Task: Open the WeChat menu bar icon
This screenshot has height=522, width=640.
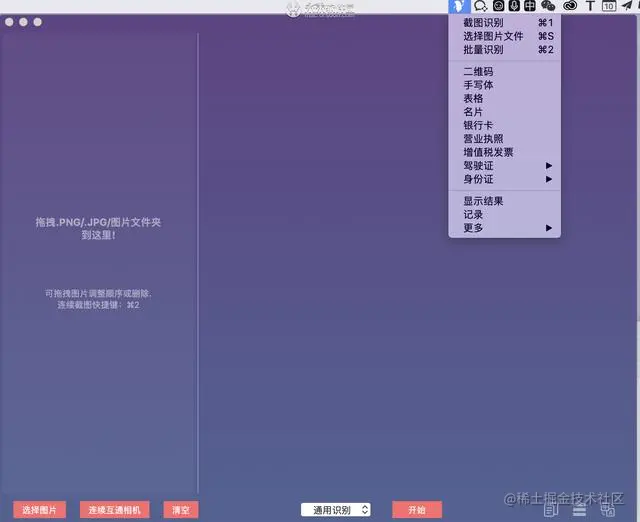Action: [x=548, y=6]
